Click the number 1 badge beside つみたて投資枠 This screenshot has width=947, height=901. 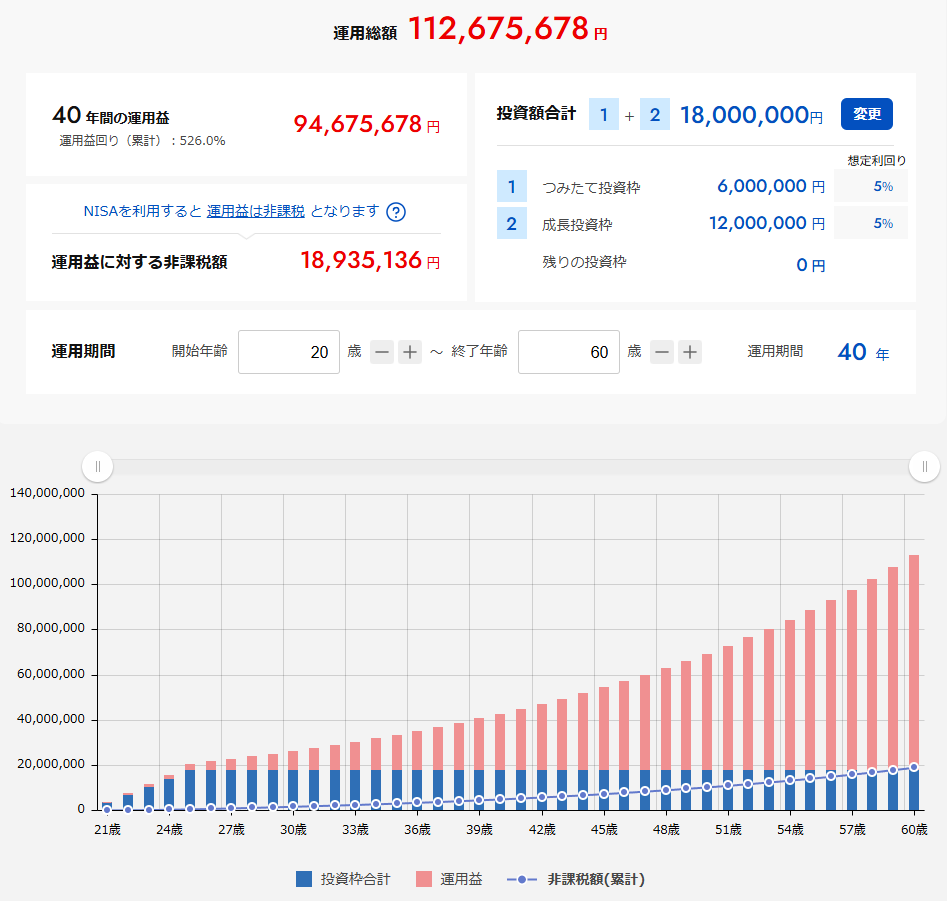[x=511, y=186]
